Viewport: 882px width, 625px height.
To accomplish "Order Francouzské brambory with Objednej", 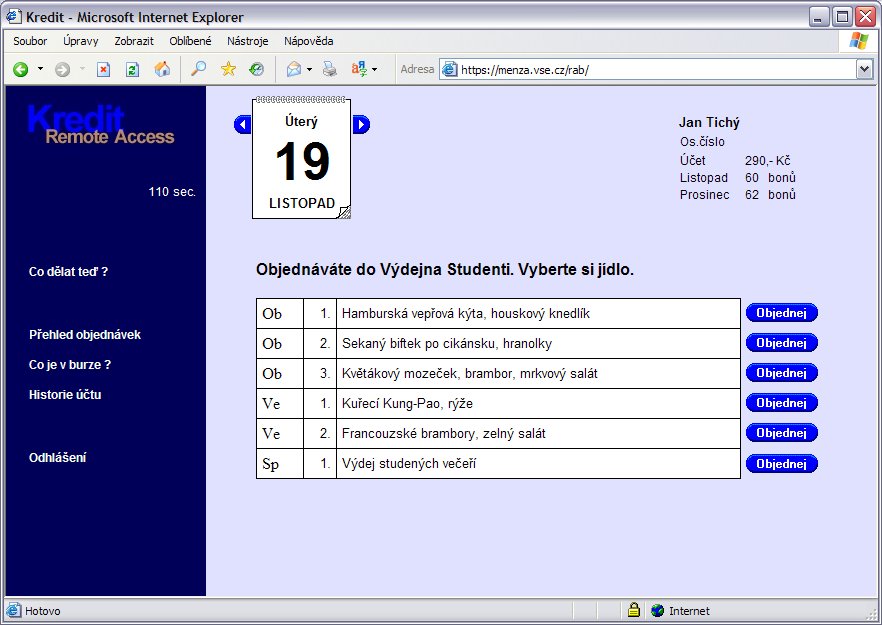I will click(781, 433).
